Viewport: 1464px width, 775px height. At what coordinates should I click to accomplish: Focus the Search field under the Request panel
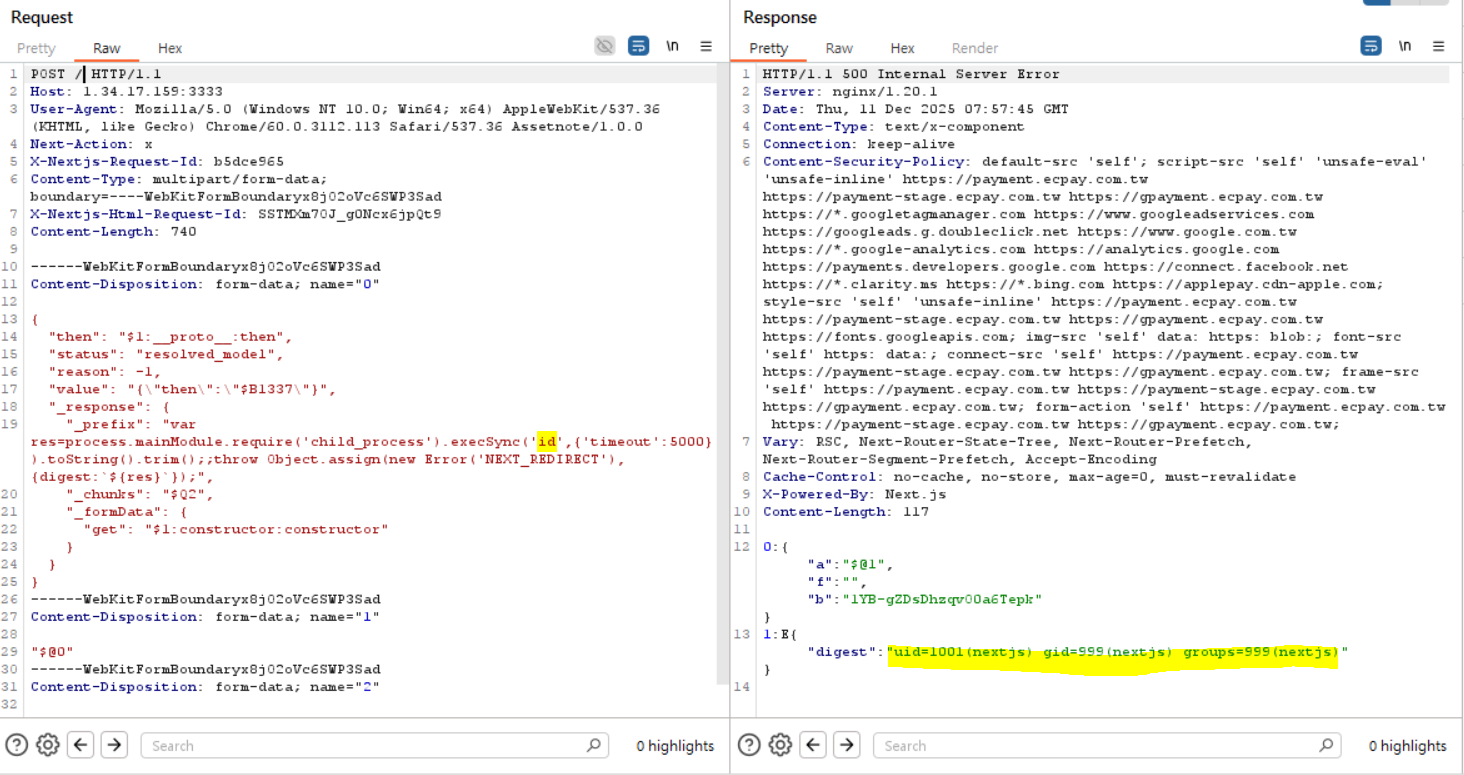coord(374,745)
